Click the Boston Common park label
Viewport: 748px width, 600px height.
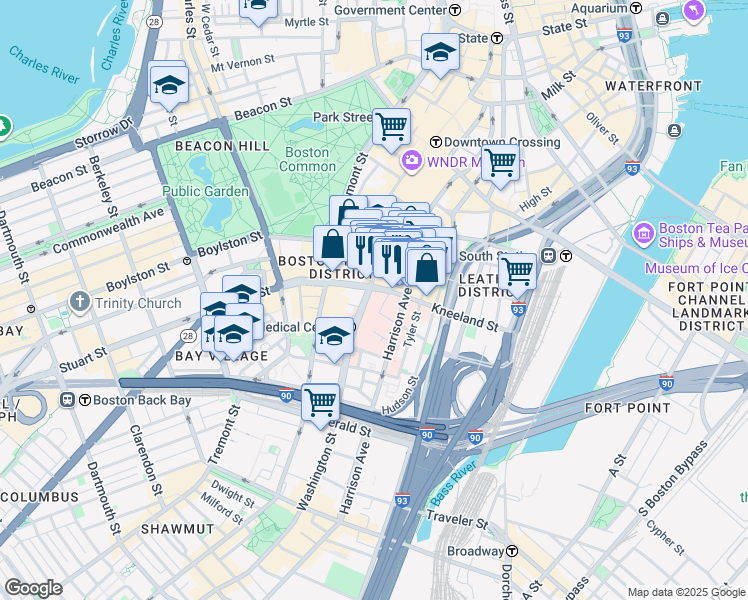(x=307, y=159)
